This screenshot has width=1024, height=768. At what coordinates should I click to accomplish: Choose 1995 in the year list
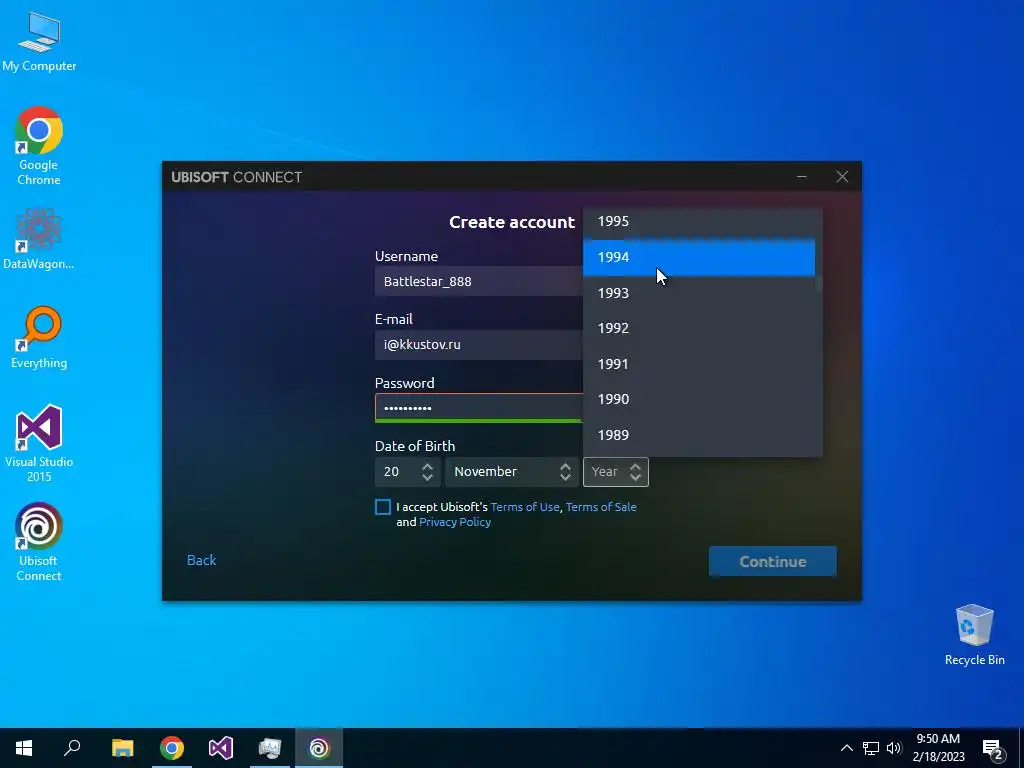[x=699, y=221]
